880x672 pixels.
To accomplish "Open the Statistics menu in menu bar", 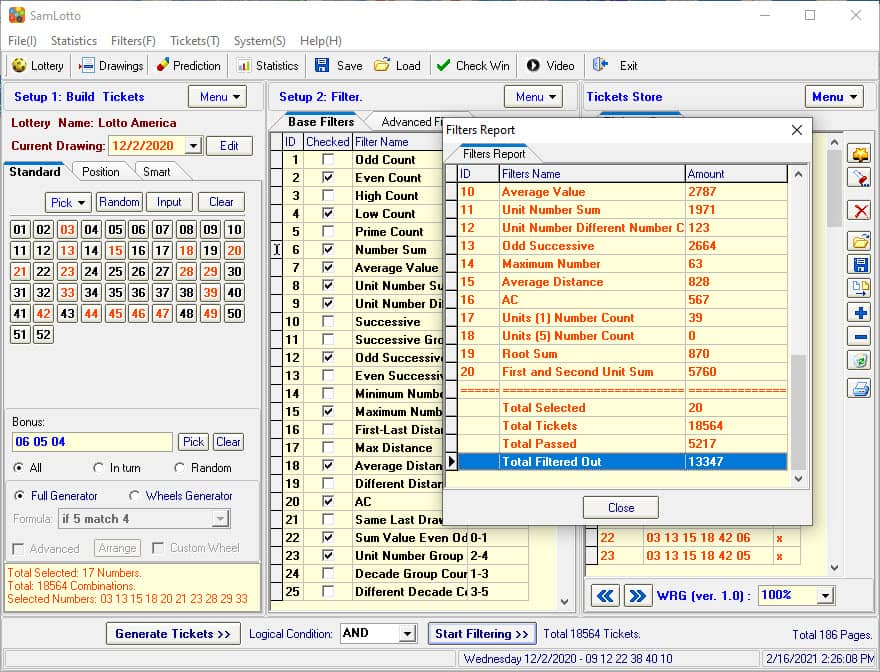I will click(74, 40).
